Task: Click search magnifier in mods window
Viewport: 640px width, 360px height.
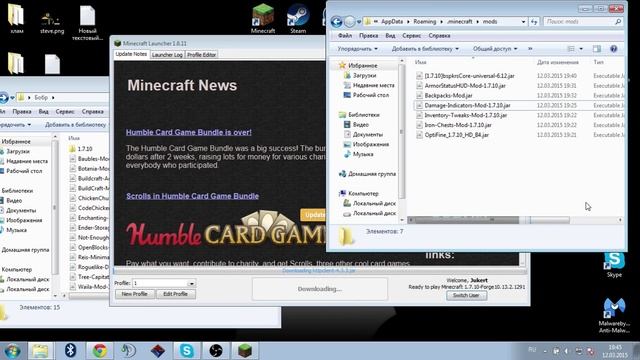Action: (x=618, y=22)
